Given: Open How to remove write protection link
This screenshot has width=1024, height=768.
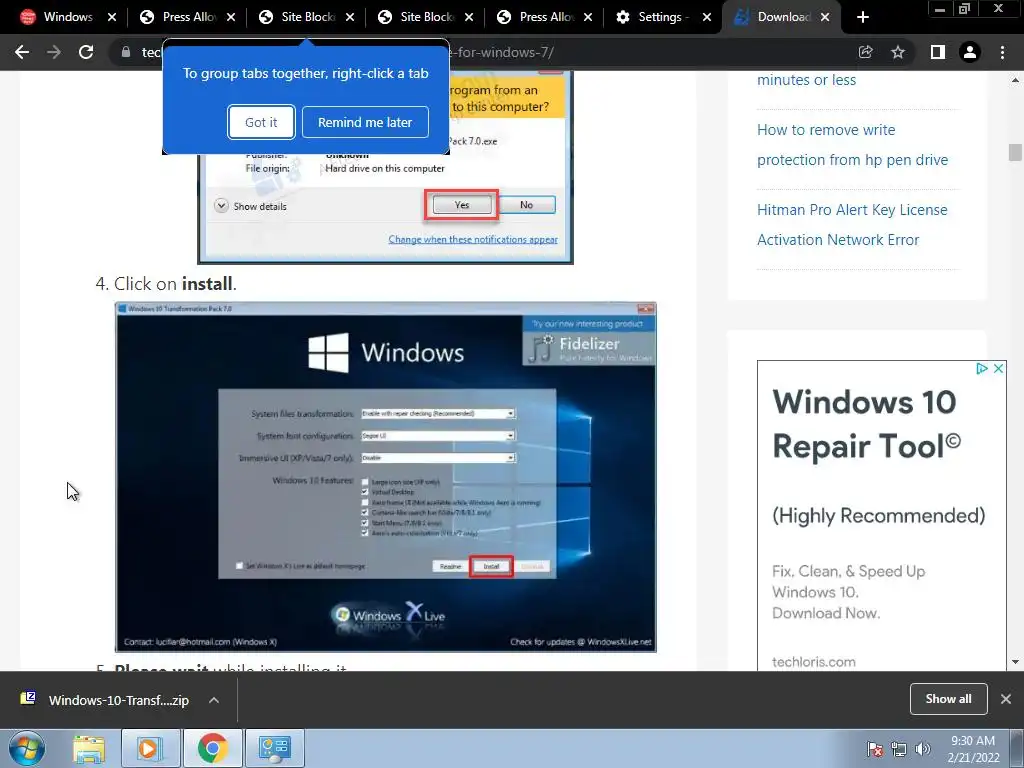Looking at the screenshot, I should click(x=852, y=145).
